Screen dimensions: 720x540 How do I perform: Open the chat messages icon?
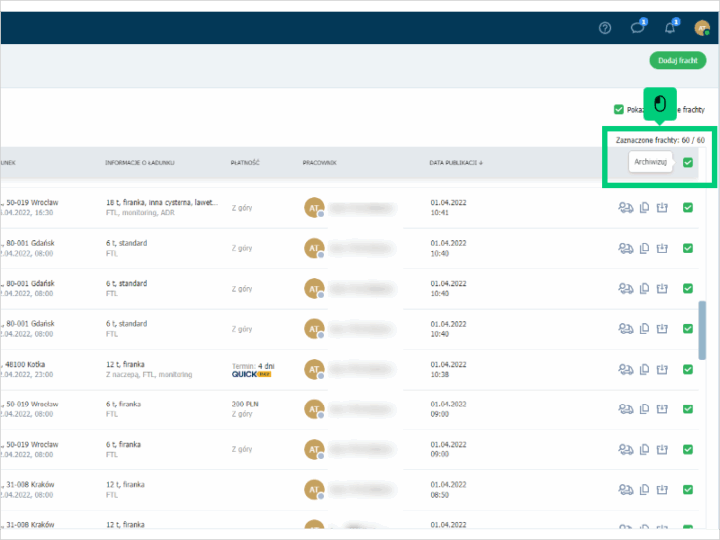(x=637, y=28)
